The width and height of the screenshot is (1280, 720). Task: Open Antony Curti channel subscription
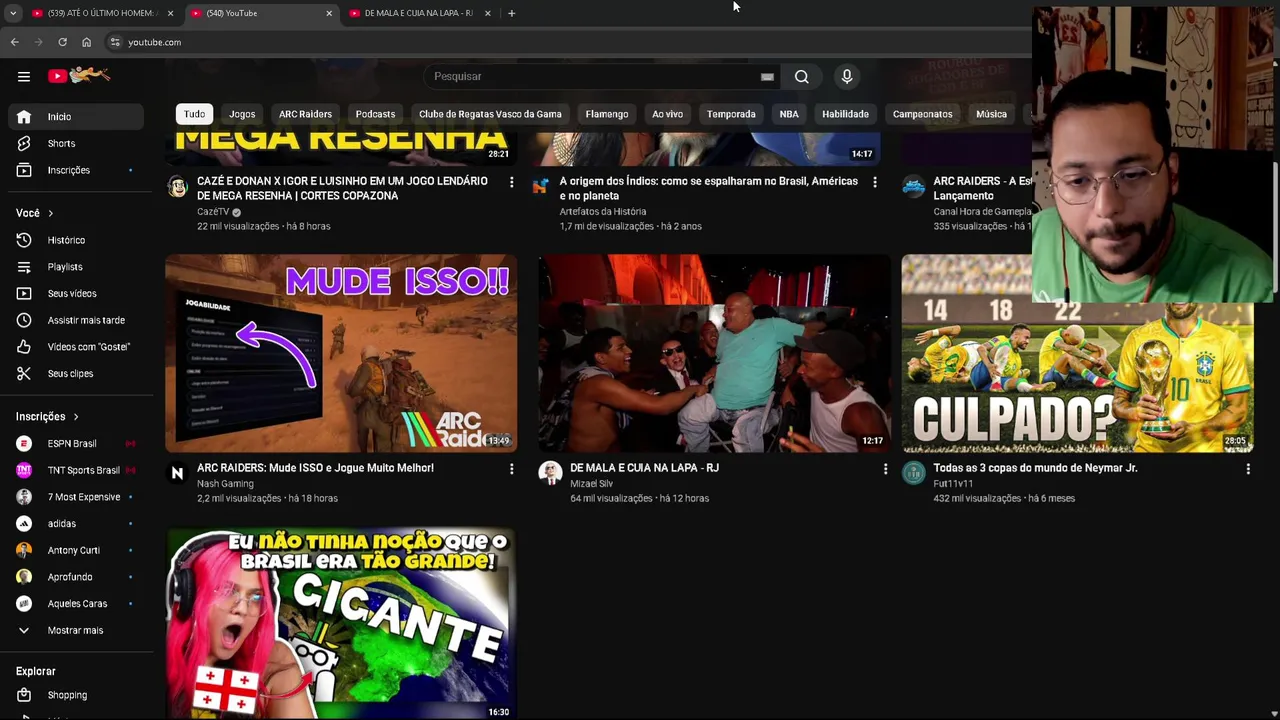coord(76,550)
